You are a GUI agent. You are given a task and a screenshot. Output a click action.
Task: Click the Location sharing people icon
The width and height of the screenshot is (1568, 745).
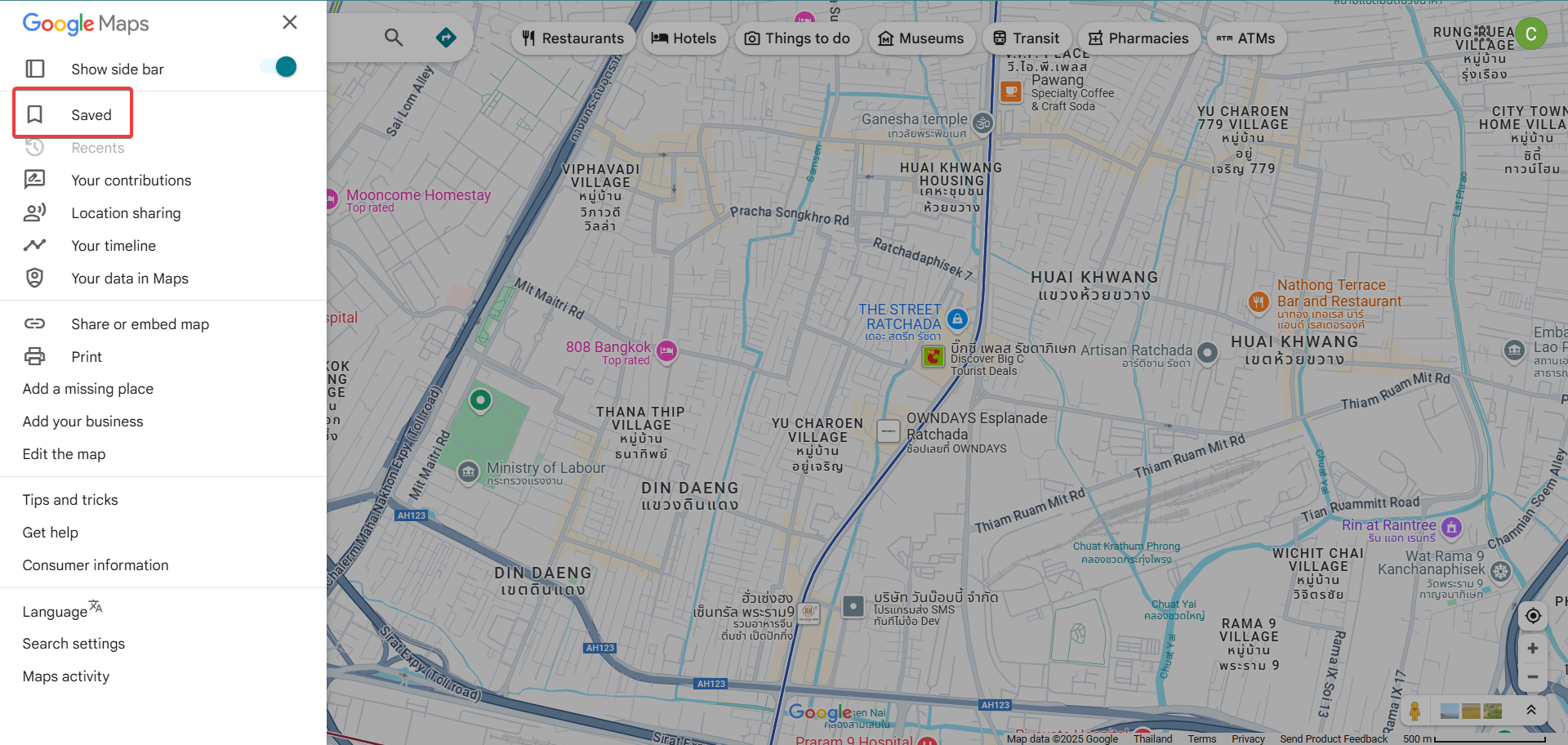point(34,212)
